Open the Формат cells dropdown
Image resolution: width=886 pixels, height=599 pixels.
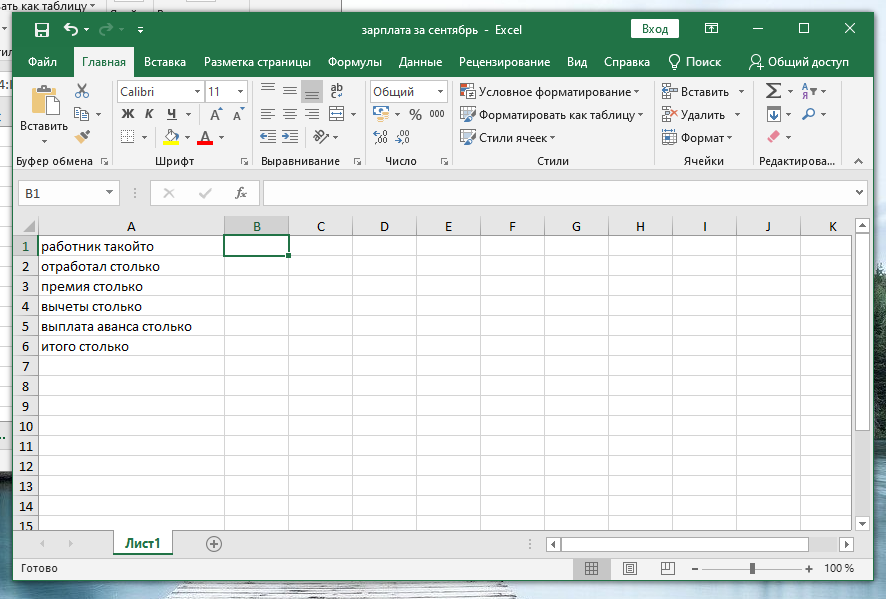[697, 137]
